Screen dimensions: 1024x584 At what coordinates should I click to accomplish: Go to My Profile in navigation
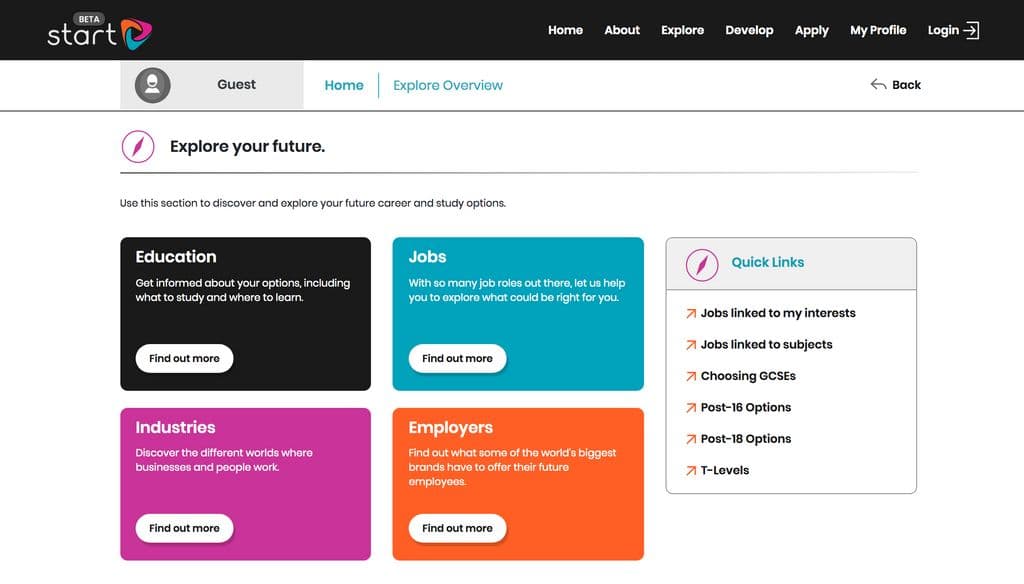pyautogui.click(x=878, y=30)
